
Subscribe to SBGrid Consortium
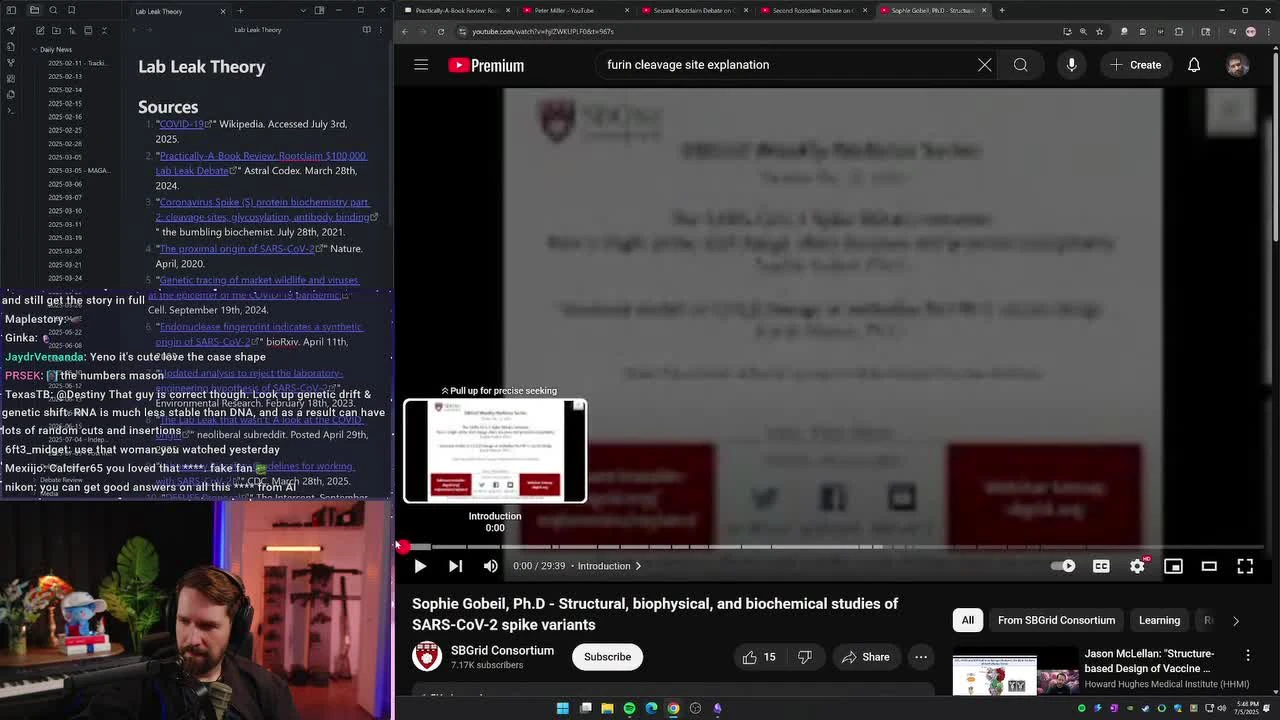point(607,657)
